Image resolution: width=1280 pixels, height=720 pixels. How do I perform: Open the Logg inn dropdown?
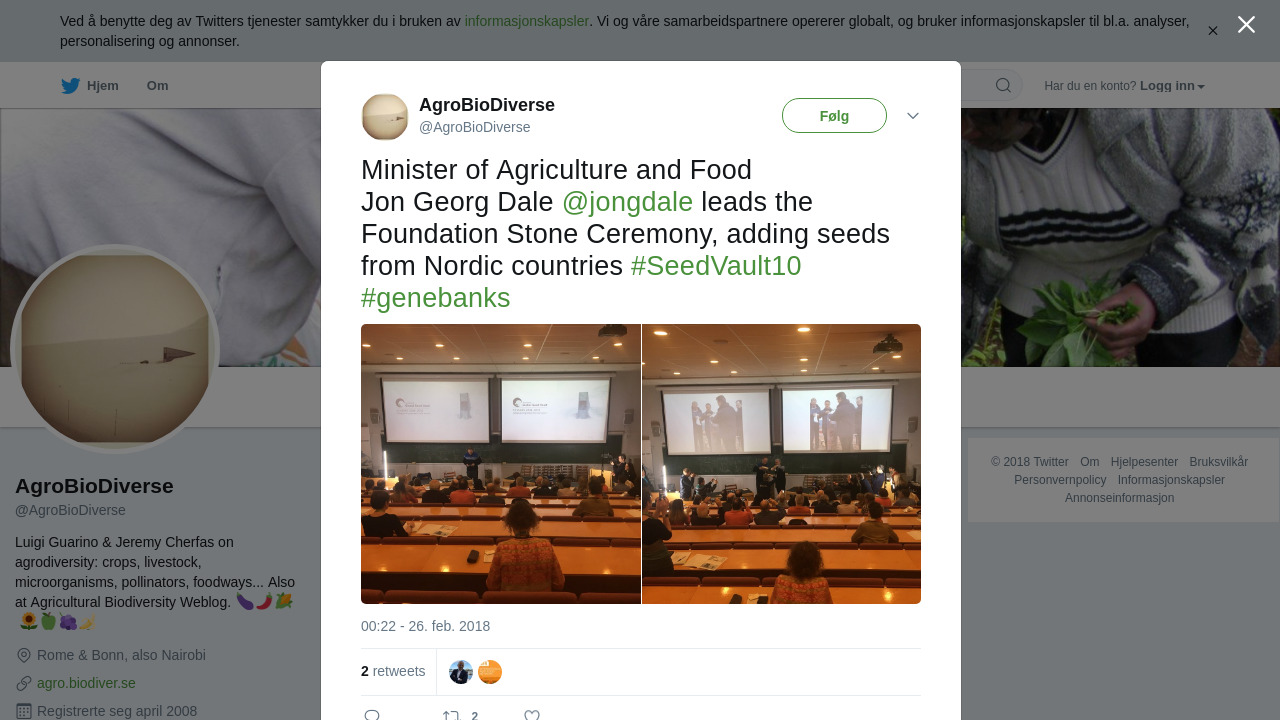pyautogui.click(x=1172, y=86)
